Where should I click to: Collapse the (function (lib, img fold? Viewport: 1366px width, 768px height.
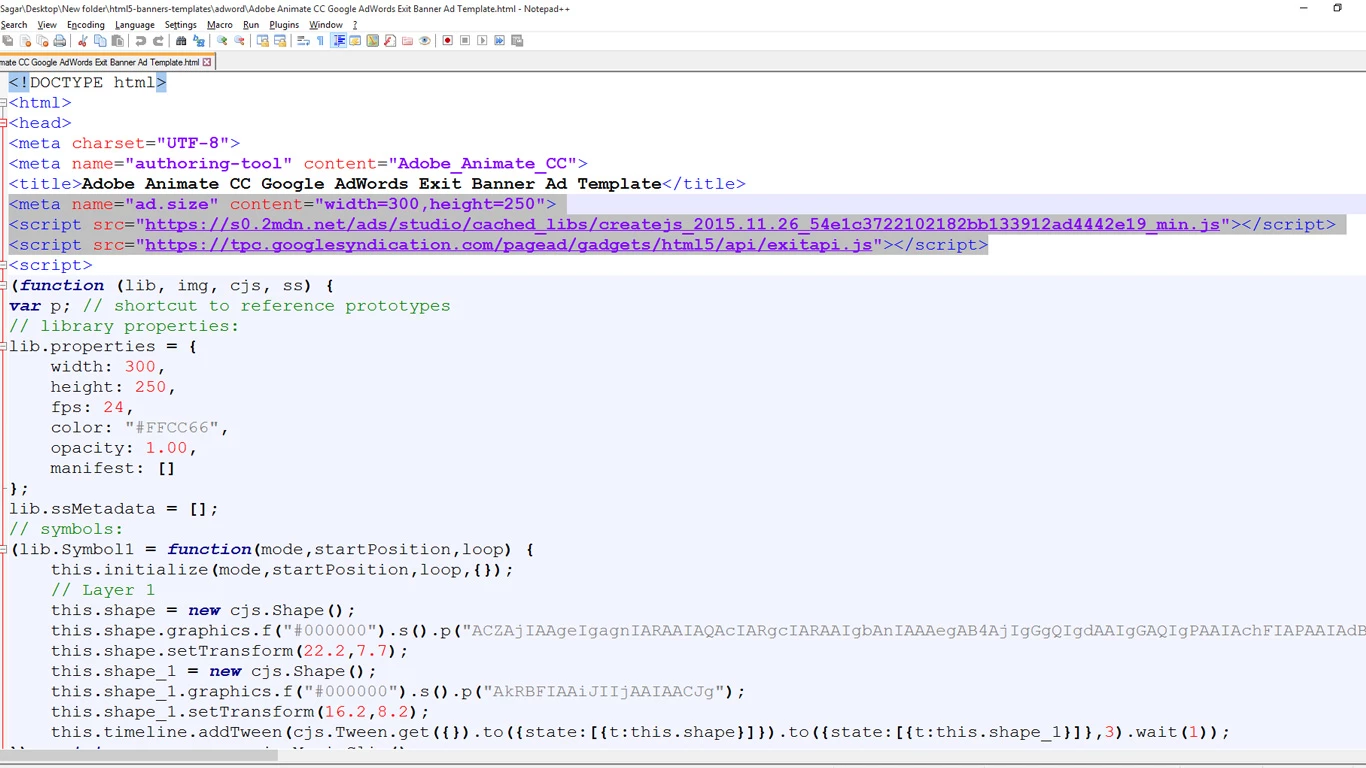click(x=4, y=286)
